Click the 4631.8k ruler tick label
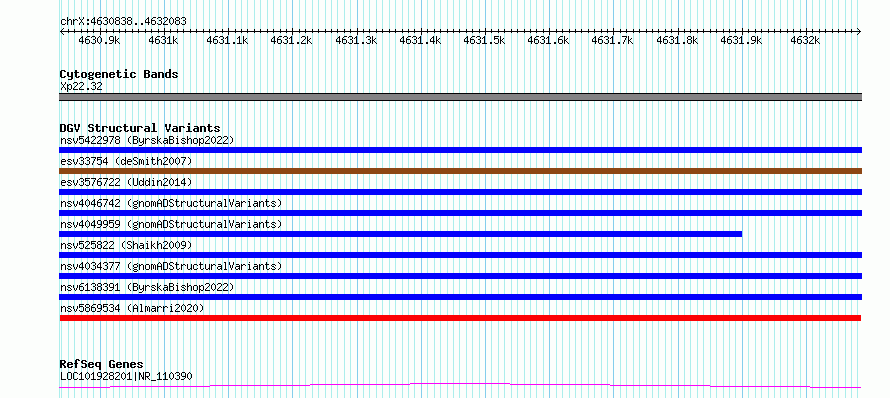The height and width of the screenshot is (398, 890). point(678,41)
